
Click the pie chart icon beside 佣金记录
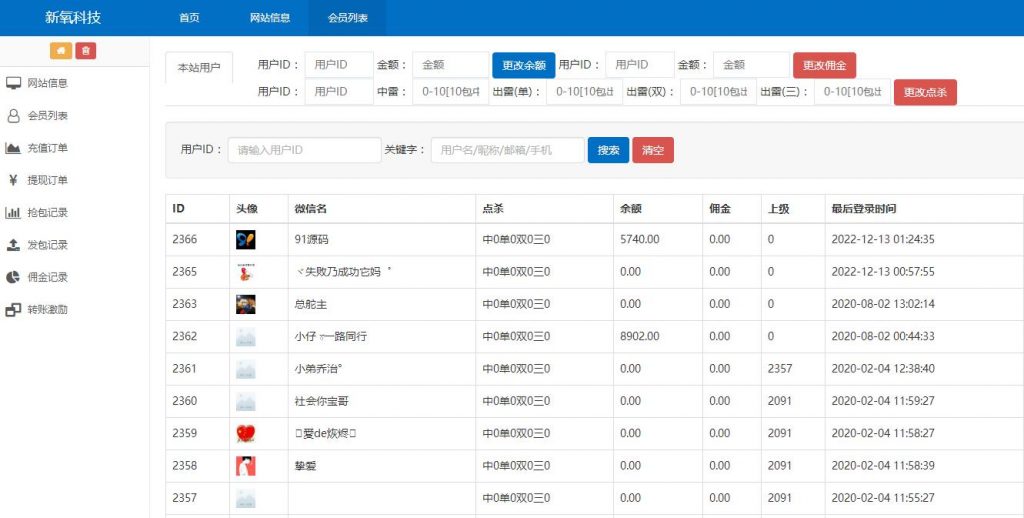click(x=14, y=277)
